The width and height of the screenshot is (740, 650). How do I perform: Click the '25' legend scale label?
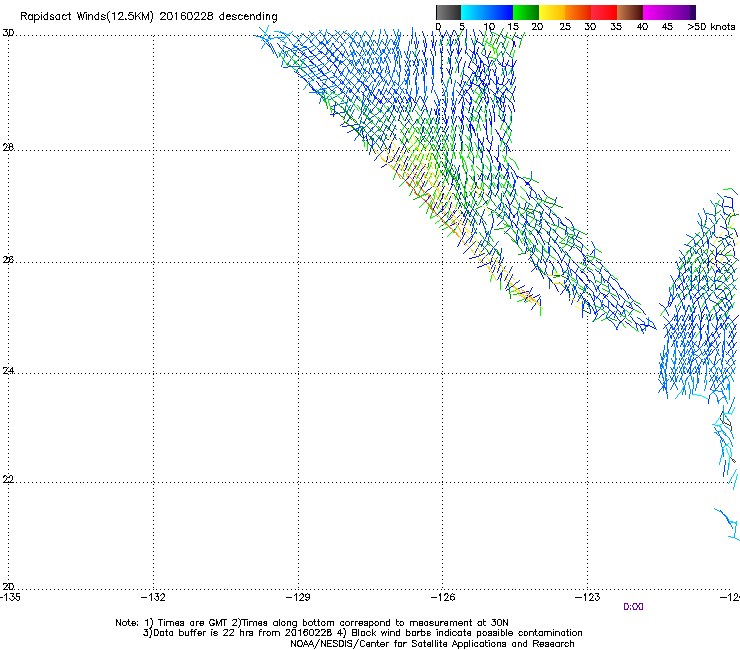(564, 26)
